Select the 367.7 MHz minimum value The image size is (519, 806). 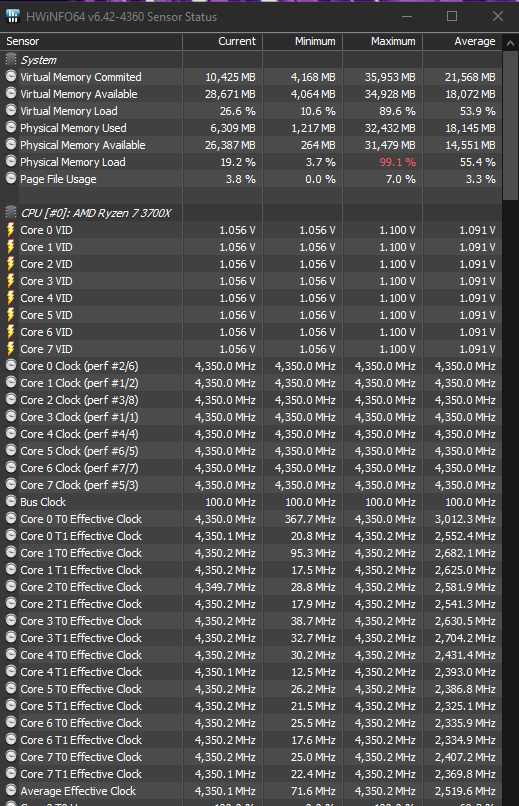click(x=310, y=519)
